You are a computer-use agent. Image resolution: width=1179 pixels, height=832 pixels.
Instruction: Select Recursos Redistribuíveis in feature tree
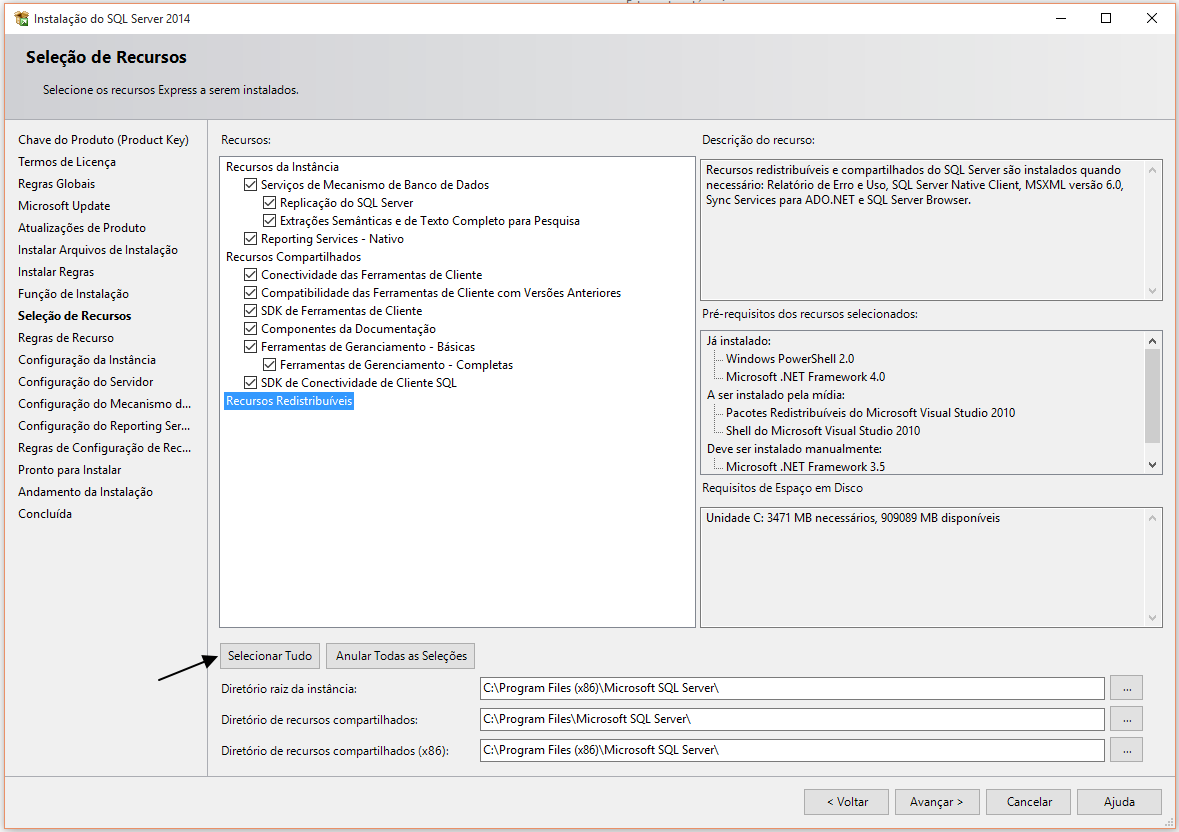pyautogui.click(x=289, y=401)
